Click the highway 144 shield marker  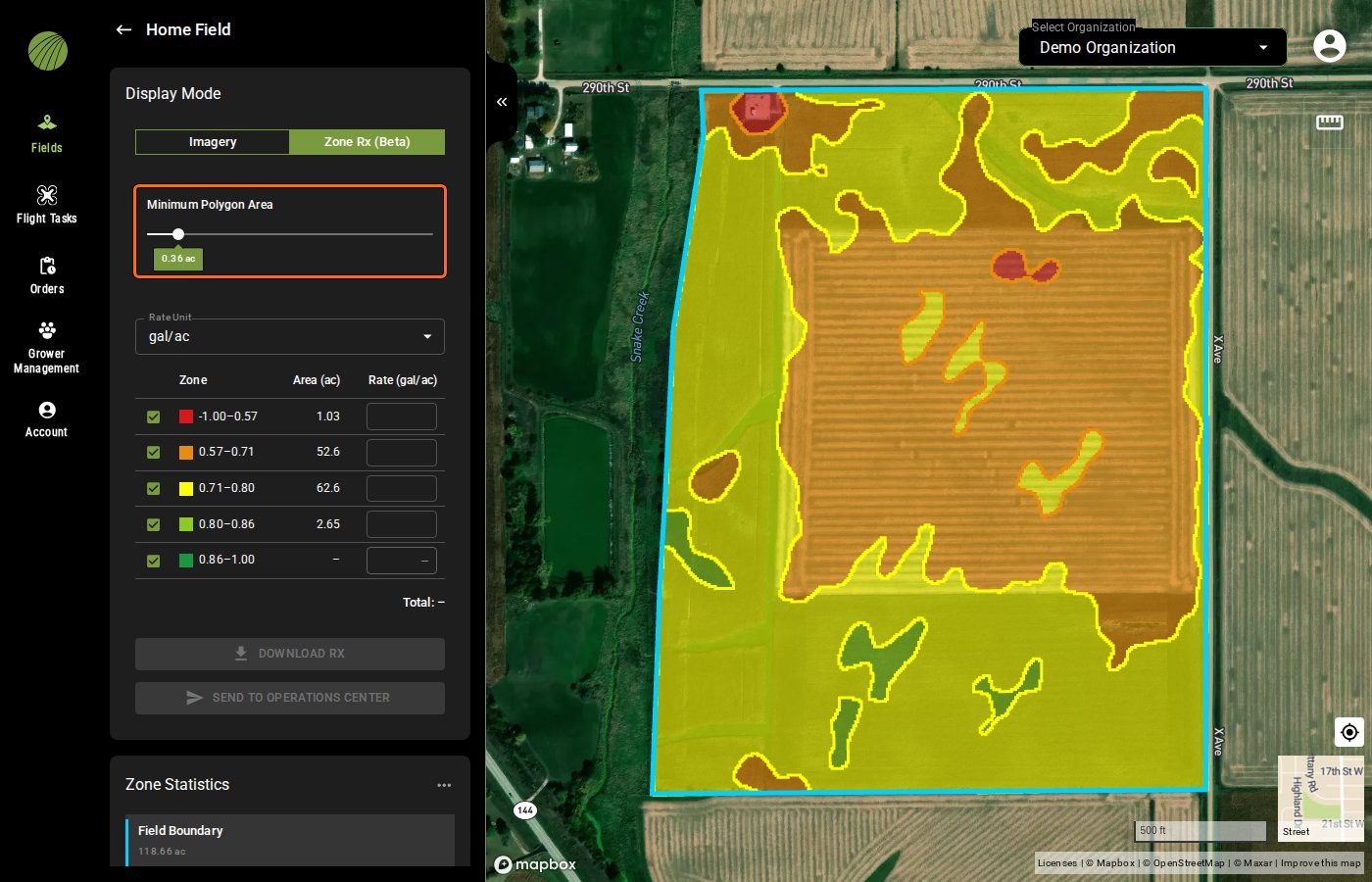point(525,810)
